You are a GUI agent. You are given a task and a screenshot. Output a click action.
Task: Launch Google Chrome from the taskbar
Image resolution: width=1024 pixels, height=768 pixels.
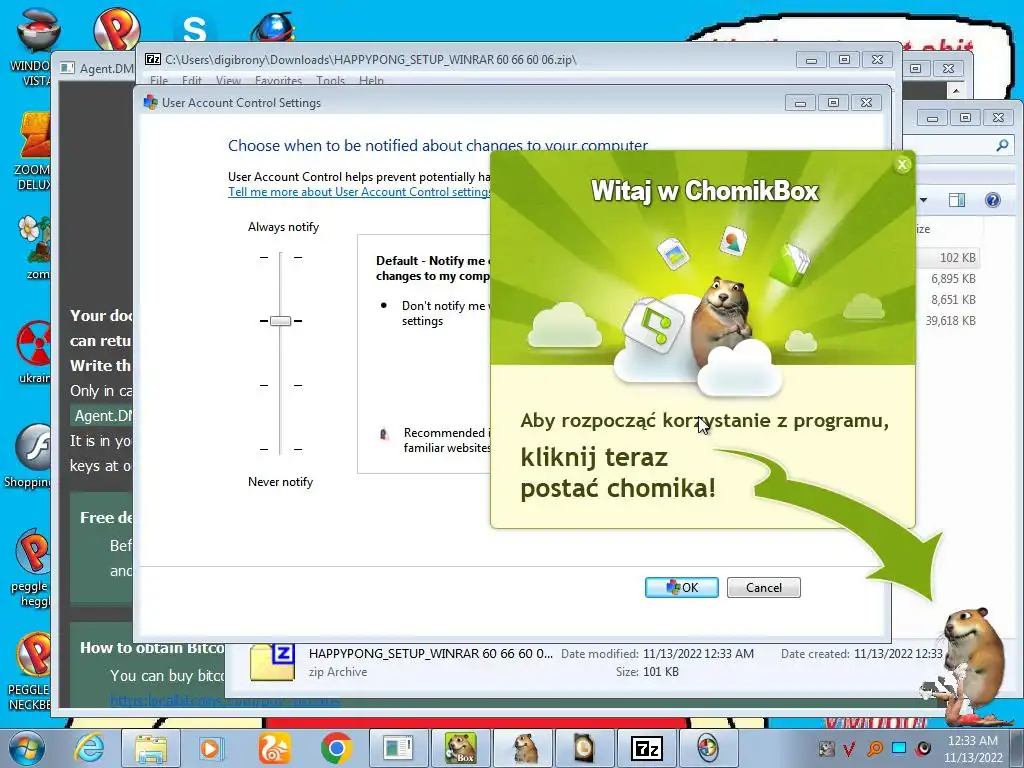click(x=336, y=748)
